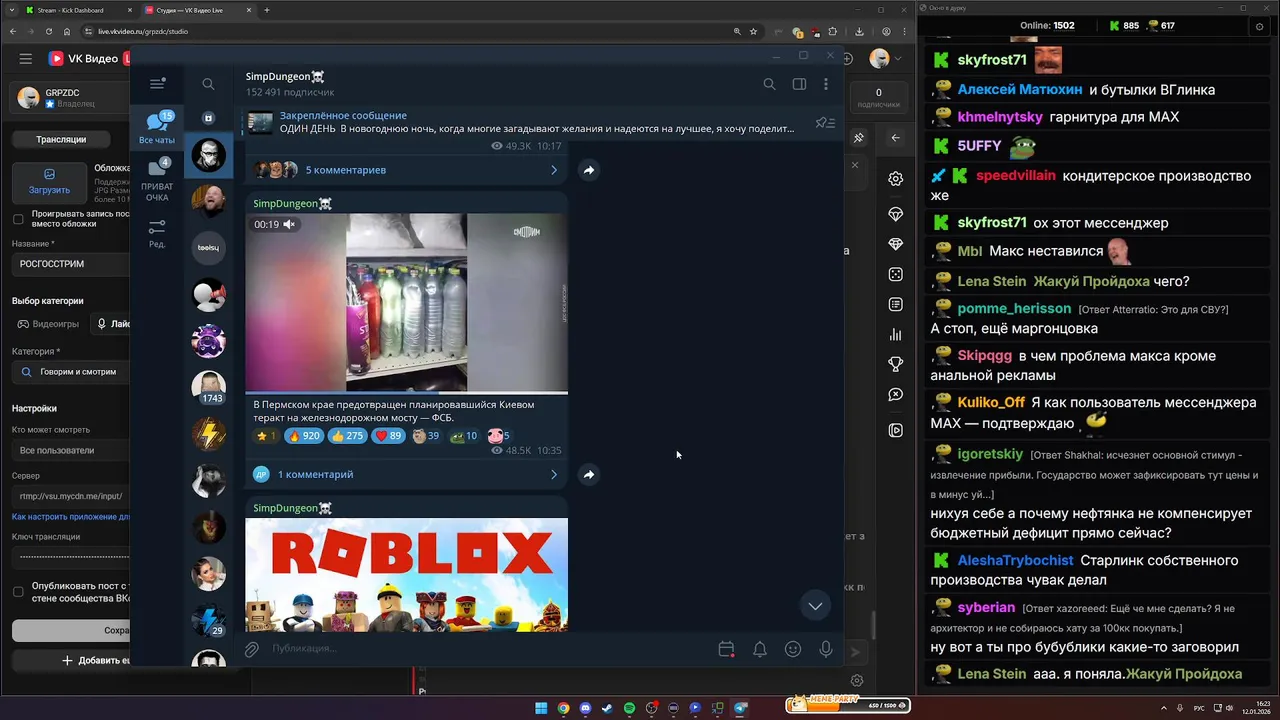This screenshot has width=1280, height=720.
Task: Click search icon above the chat list
Action: pyautogui.click(x=208, y=84)
